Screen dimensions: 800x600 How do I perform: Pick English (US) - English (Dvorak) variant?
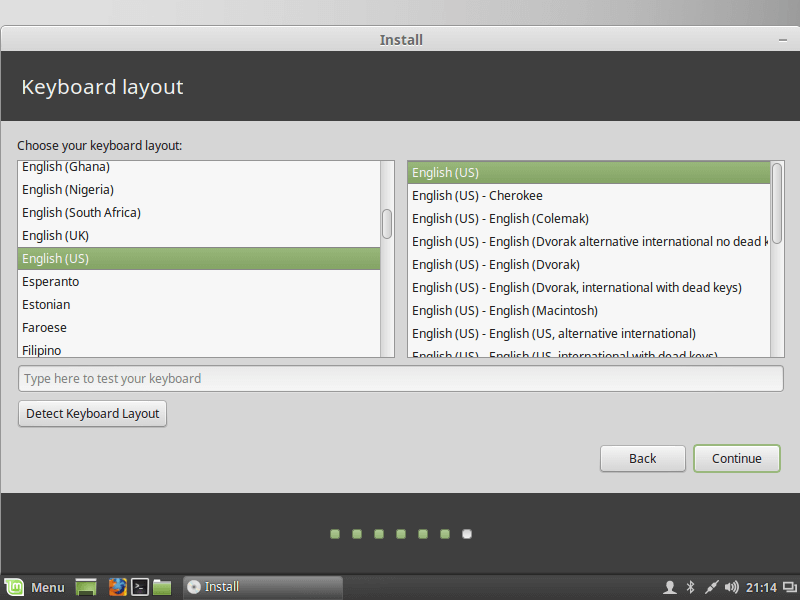[x=495, y=265]
